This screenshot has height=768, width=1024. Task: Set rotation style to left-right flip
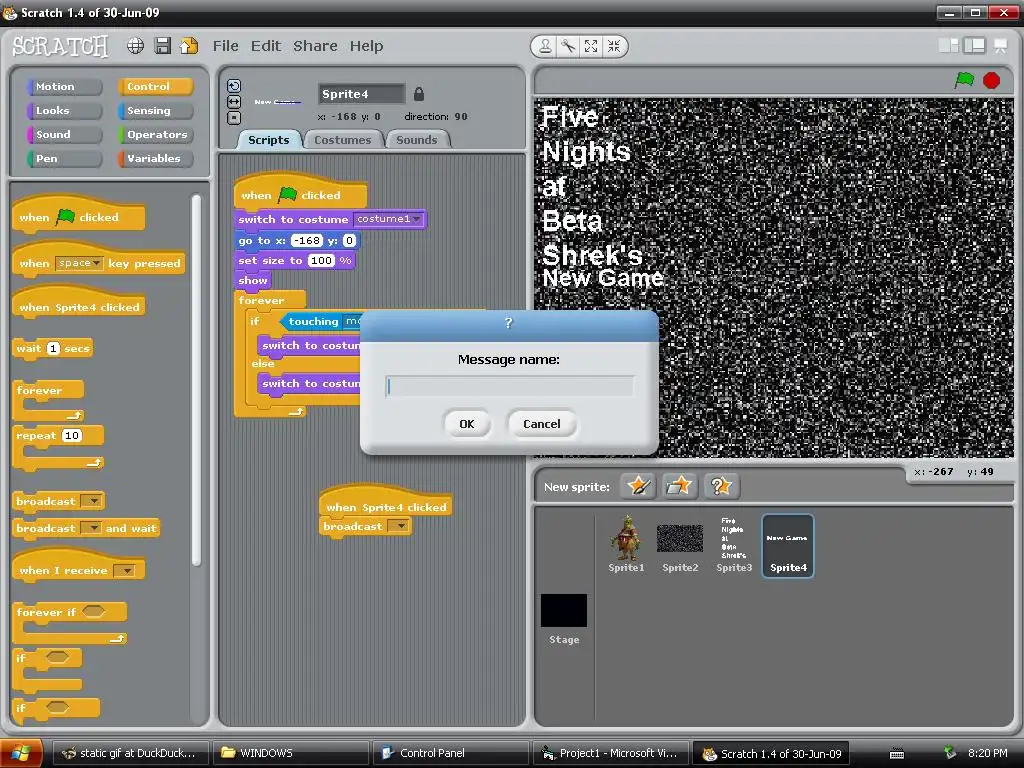pyautogui.click(x=234, y=102)
